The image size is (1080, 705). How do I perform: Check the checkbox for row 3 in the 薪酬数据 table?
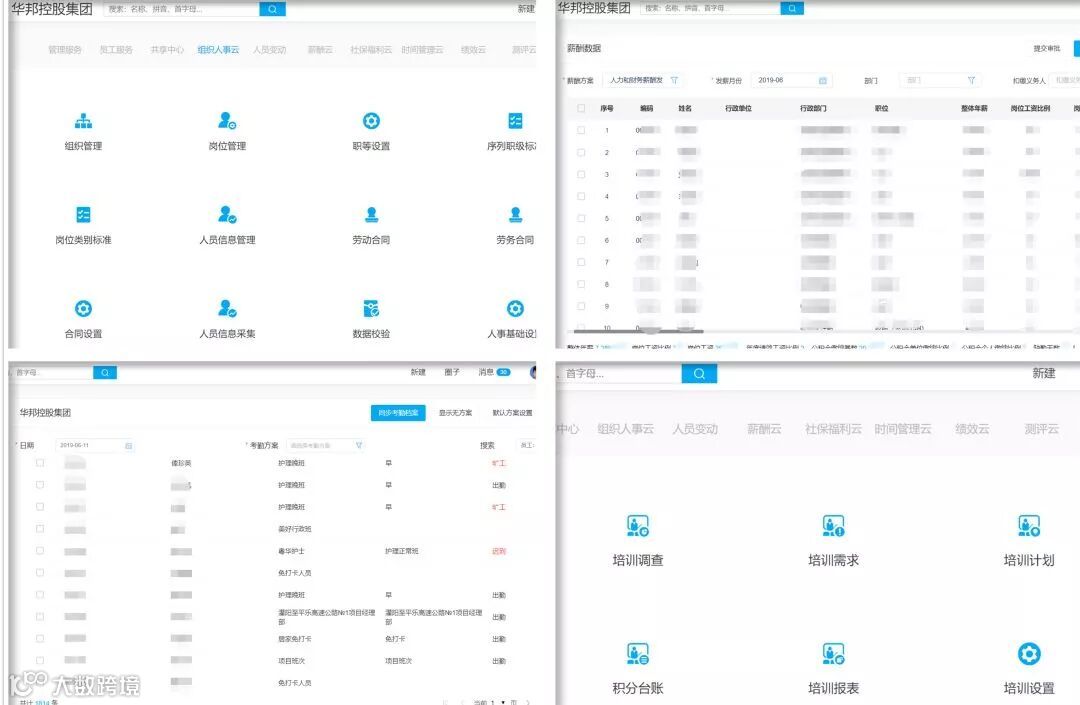pos(581,174)
